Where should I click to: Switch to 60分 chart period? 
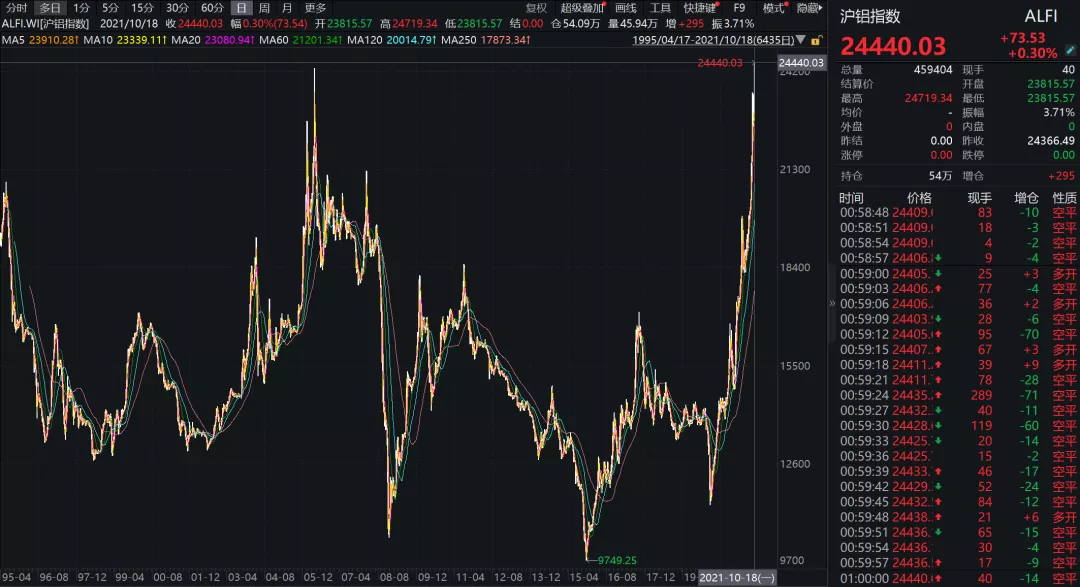[212, 8]
